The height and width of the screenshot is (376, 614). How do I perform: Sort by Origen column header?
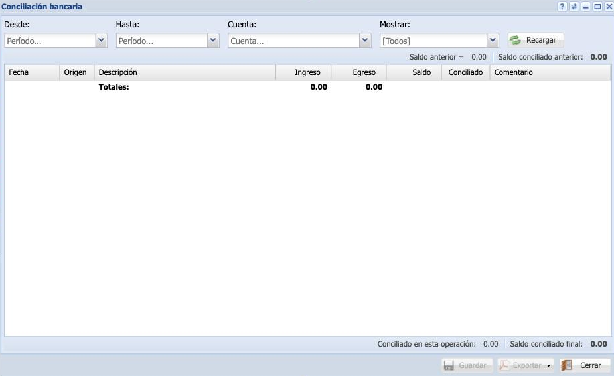(77, 72)
